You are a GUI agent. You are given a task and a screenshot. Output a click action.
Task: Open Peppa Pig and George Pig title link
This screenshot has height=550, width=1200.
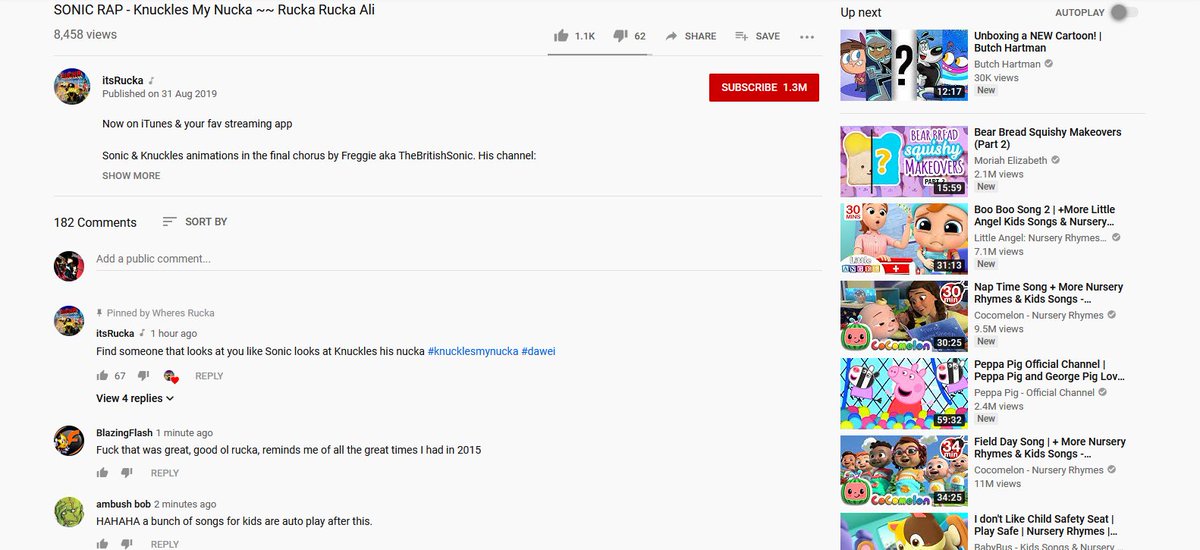click(x=1049, y=370)
